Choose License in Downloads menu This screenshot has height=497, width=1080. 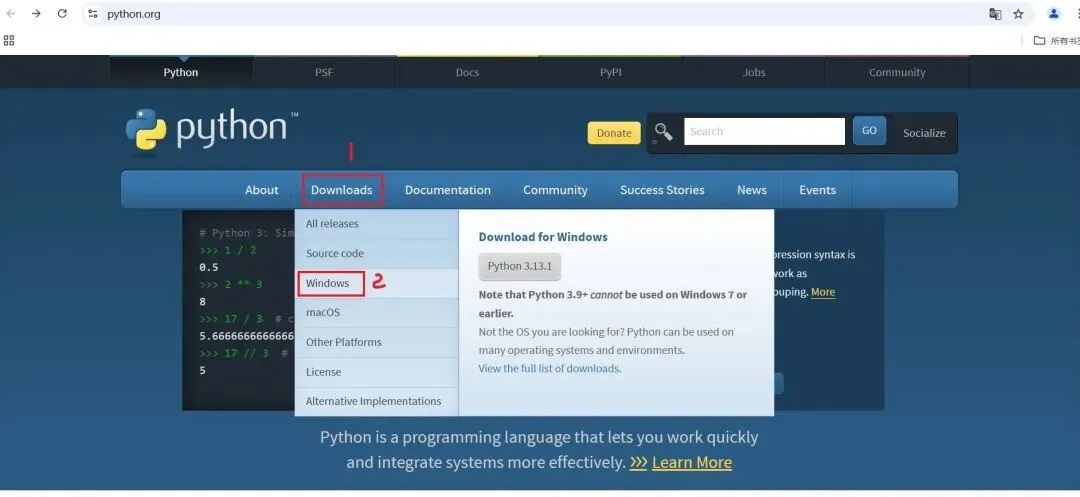(x=376, y=372)
